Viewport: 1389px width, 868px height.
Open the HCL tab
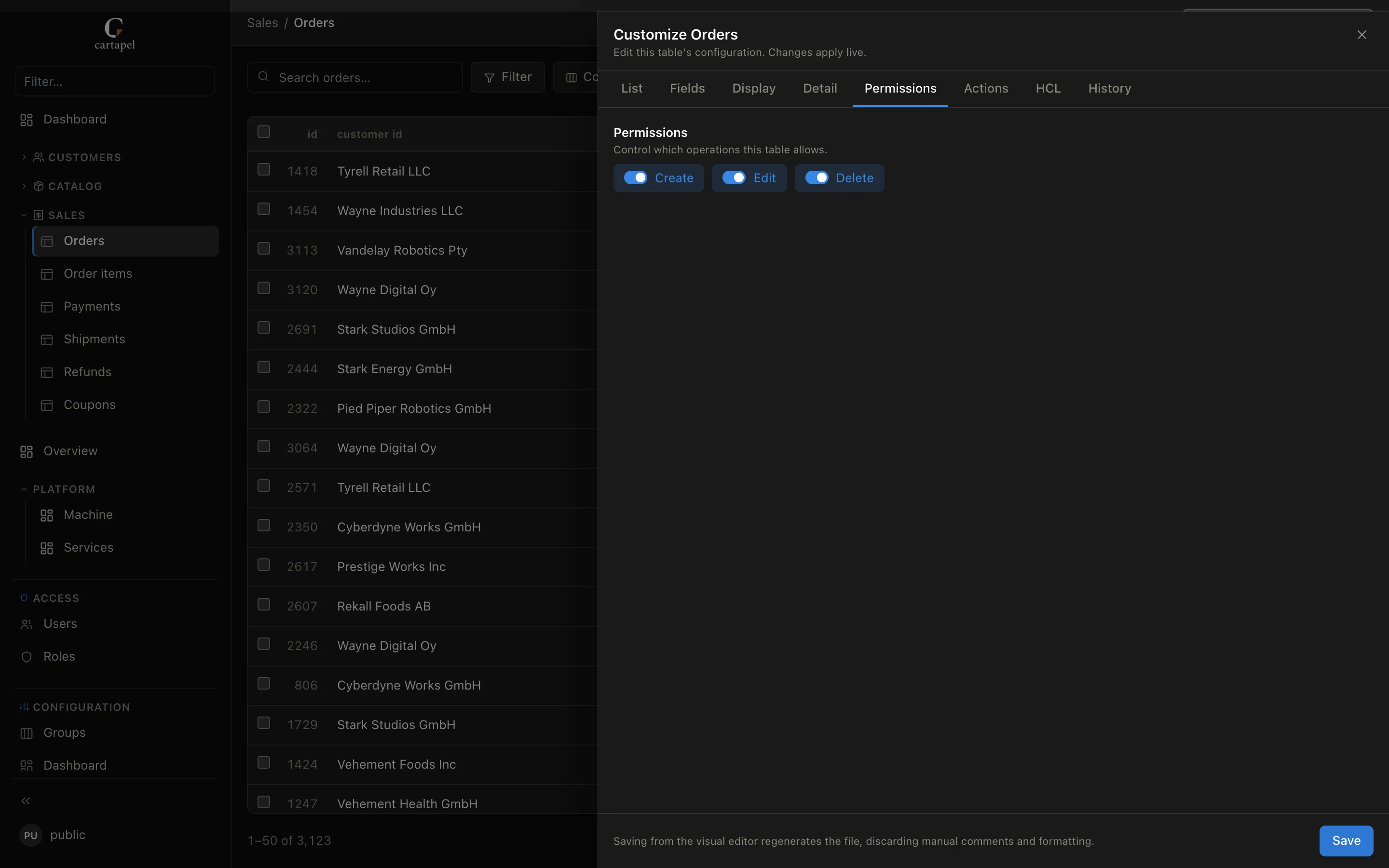click(x=1048, y=88)
